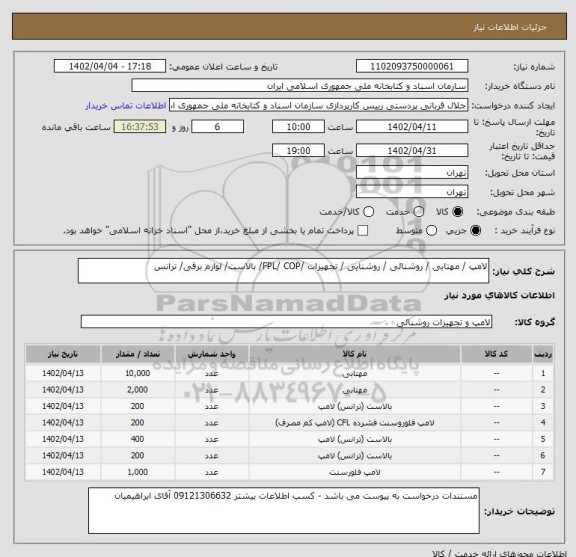The image size is (576, 557).
Task: Click the request creator name field
Action: coord(318,106)
